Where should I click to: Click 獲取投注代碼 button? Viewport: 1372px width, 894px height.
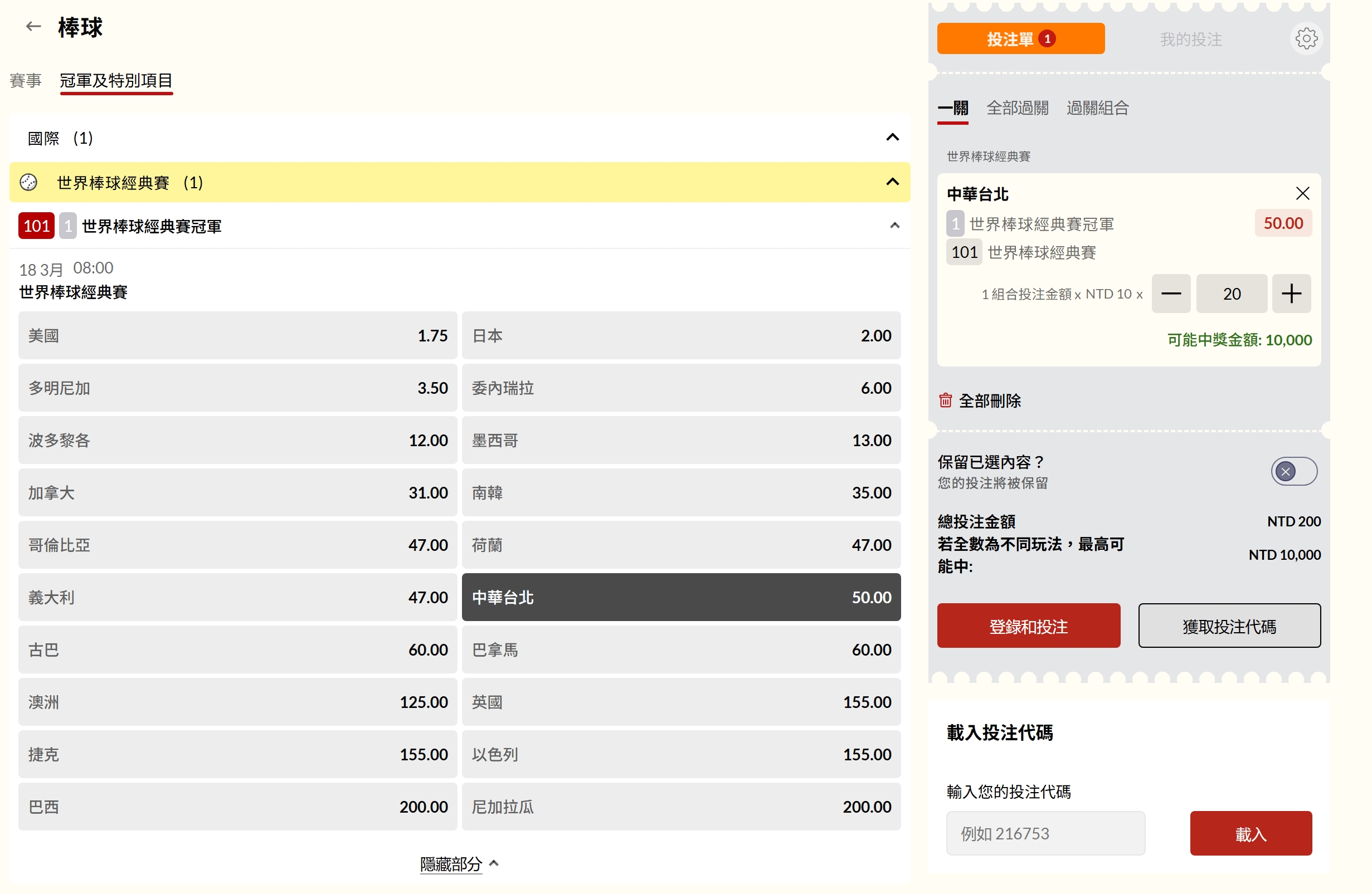click(1228, 626)
